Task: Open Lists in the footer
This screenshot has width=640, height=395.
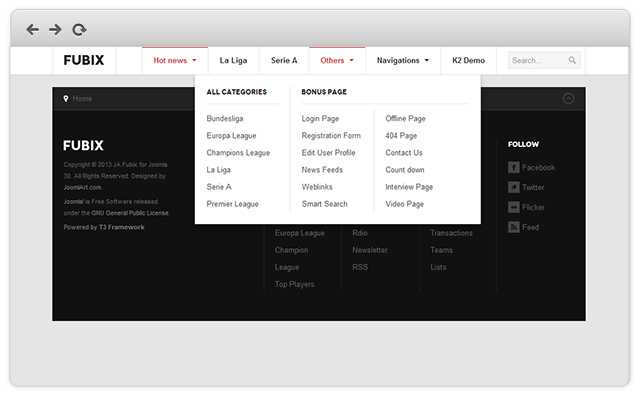Action: tap(438, 267)
